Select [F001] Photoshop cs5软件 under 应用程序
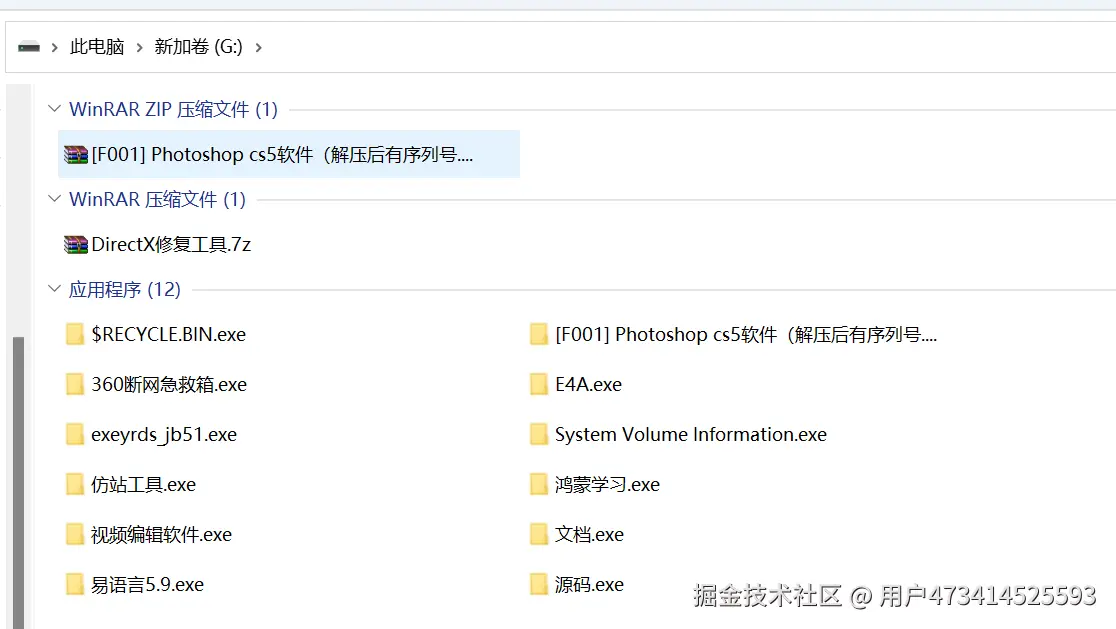The height and width of the screenshot is (629, 1116). (746, 334)
